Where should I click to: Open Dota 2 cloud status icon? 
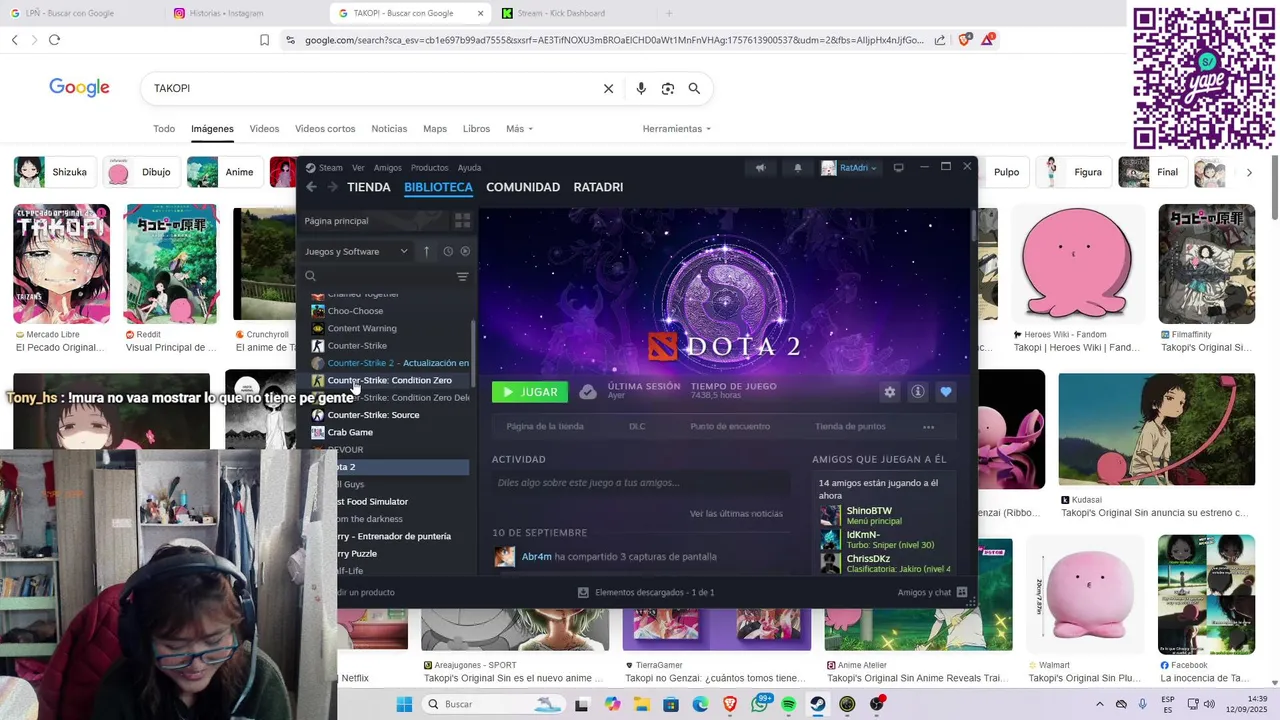[x=588, y=392]
